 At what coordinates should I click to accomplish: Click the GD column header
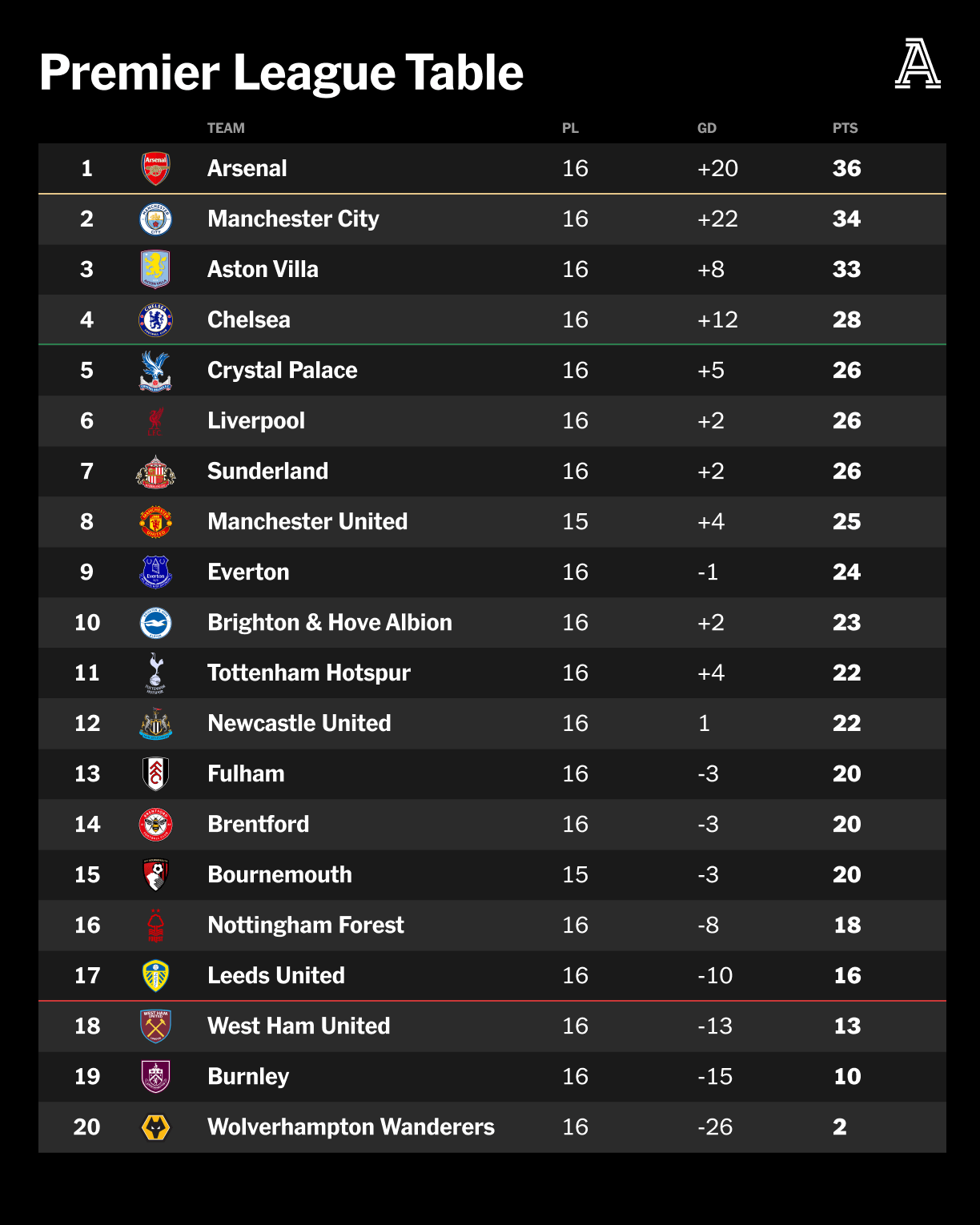tap(706, 128)
